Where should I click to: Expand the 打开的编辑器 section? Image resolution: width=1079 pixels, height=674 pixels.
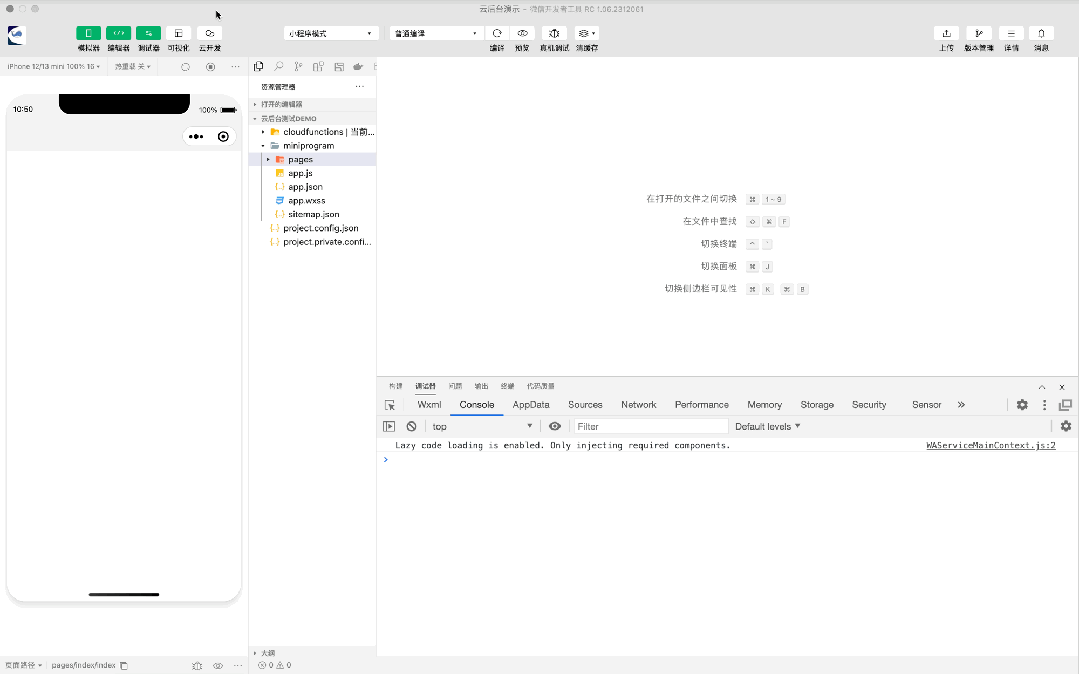point(312,104)
